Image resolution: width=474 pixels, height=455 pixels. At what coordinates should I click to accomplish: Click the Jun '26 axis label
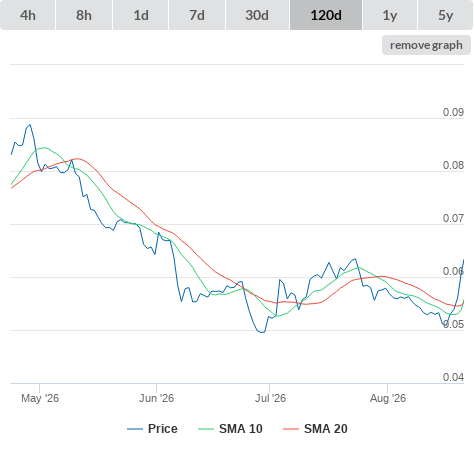tap(156, 398)
